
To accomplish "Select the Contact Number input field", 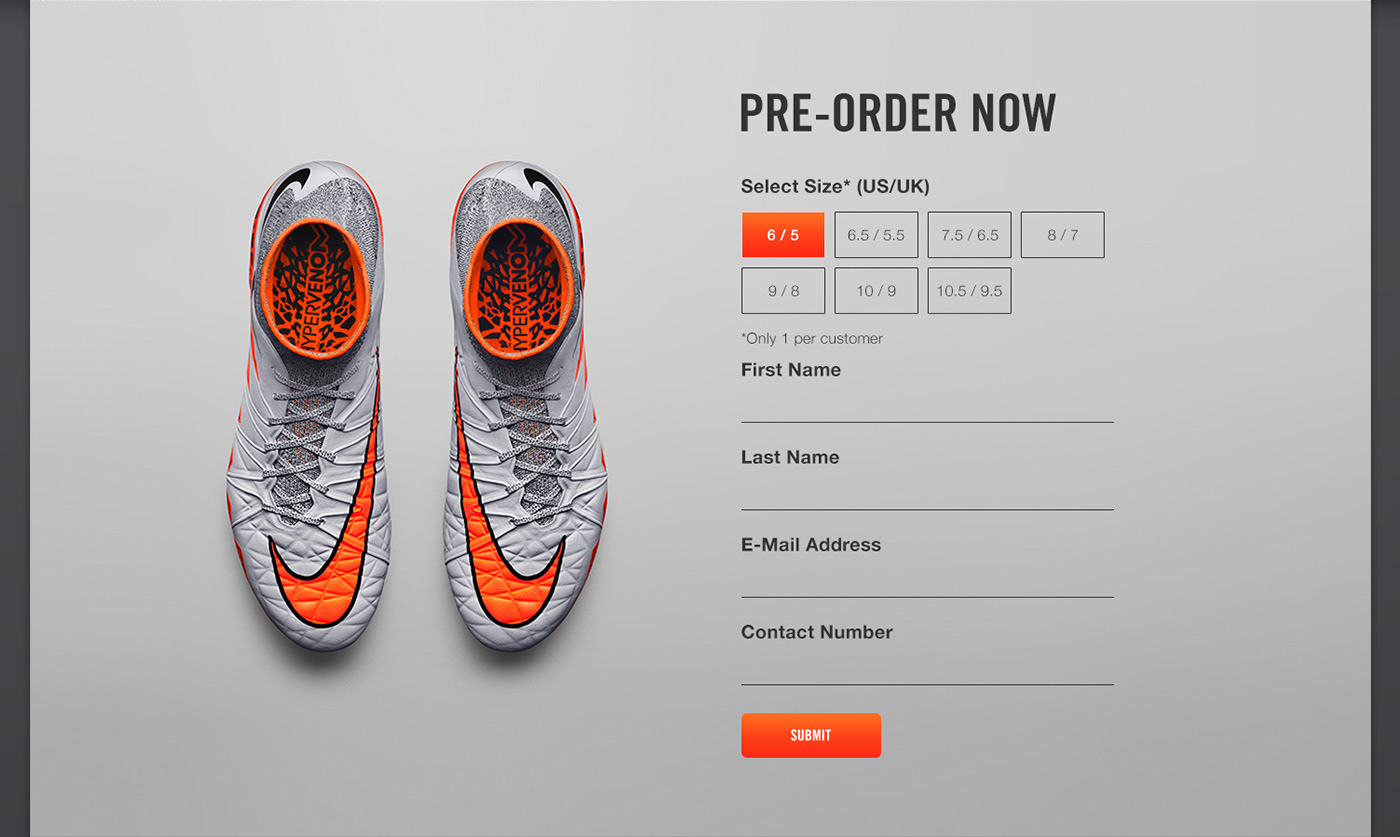I will (x=927, y=667).
